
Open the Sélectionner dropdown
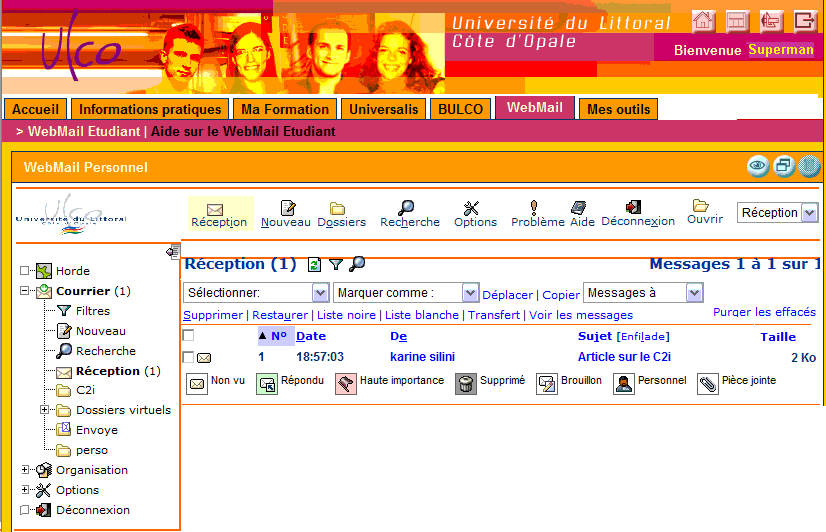tap(256, 292)
